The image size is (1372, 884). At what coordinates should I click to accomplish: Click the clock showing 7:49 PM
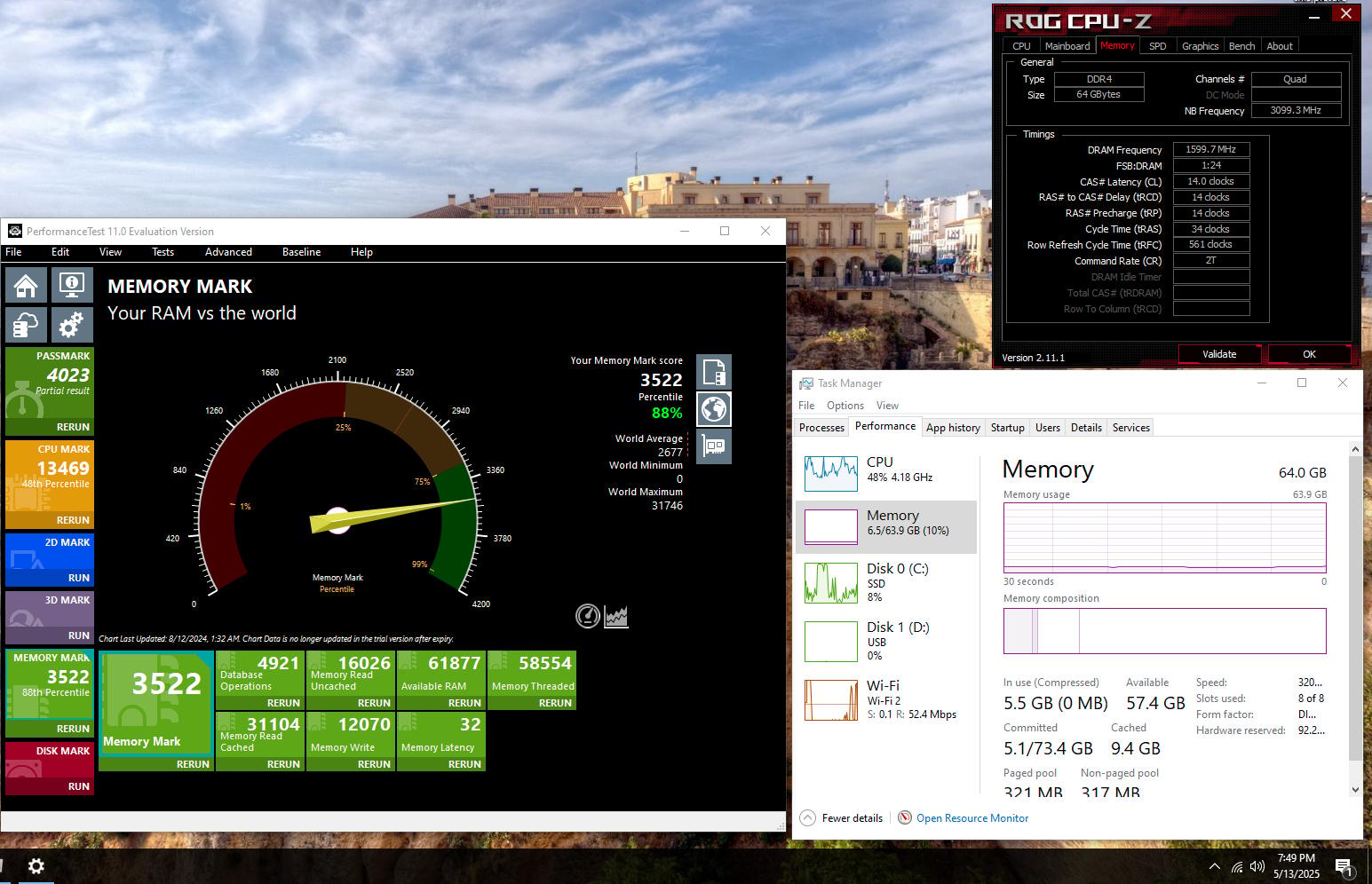[x=1297, y=858]
